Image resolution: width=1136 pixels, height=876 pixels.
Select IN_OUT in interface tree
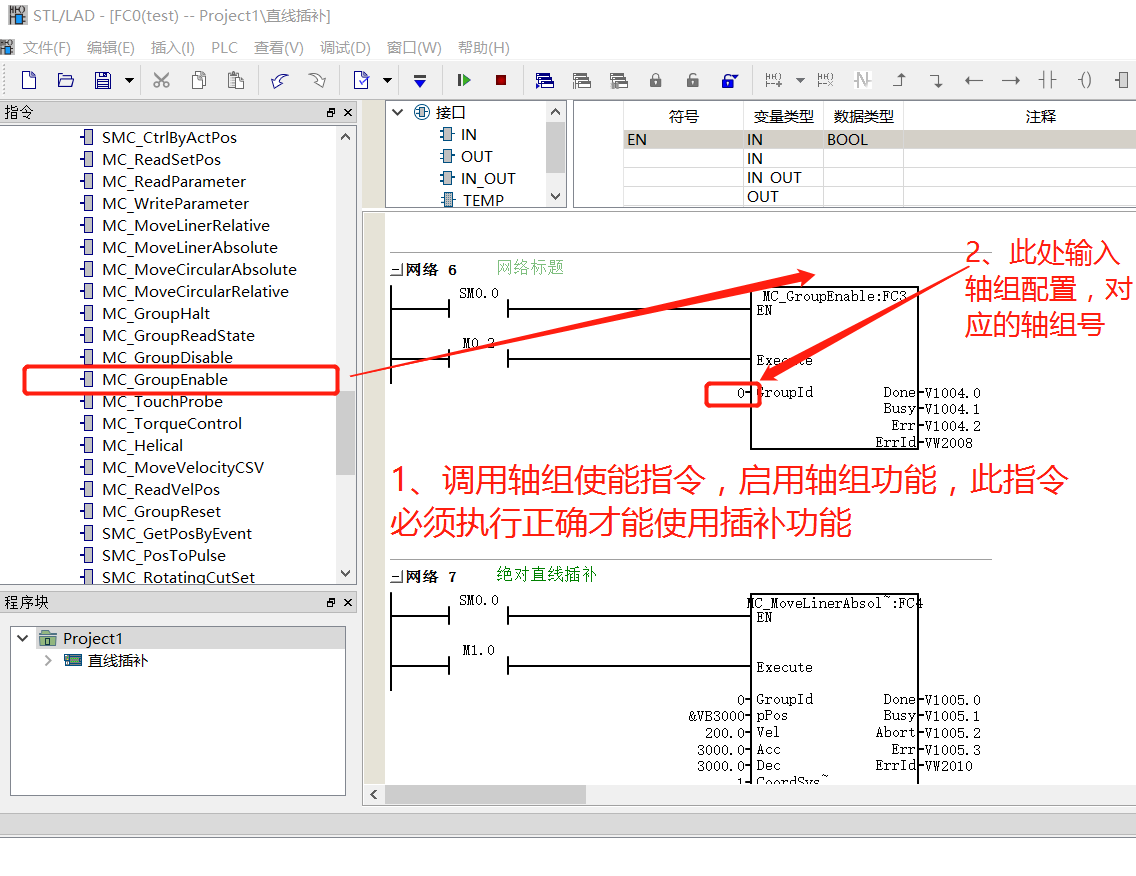coord(488,178)
